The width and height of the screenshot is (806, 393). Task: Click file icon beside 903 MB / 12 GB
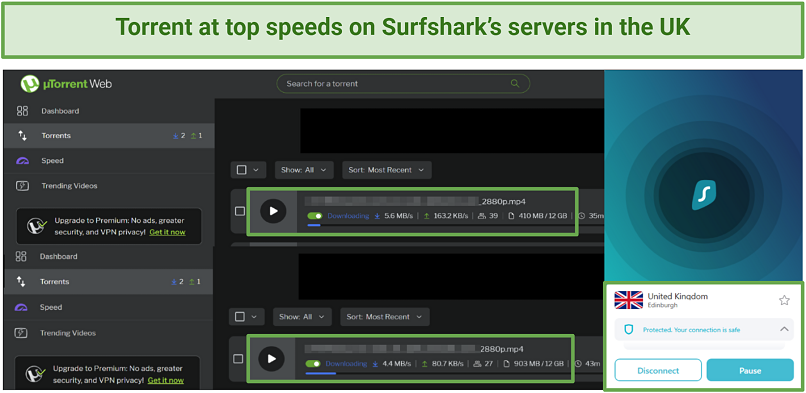(x=506, y=364)
